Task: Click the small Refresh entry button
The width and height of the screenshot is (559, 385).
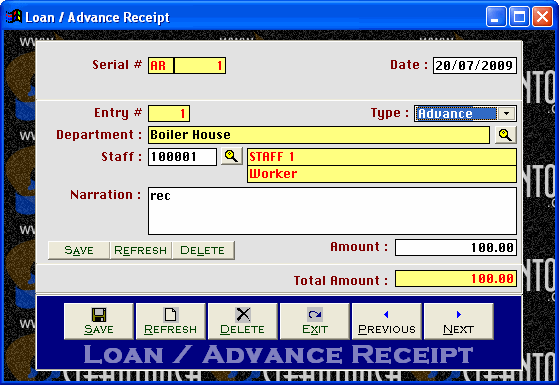Action: point(140,250)
